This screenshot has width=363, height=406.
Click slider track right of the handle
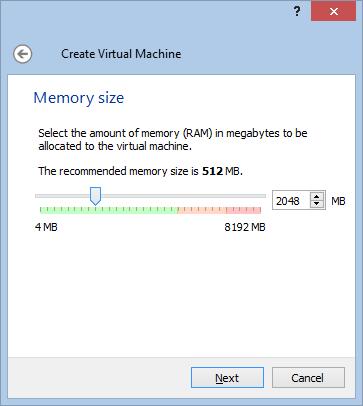183,196
